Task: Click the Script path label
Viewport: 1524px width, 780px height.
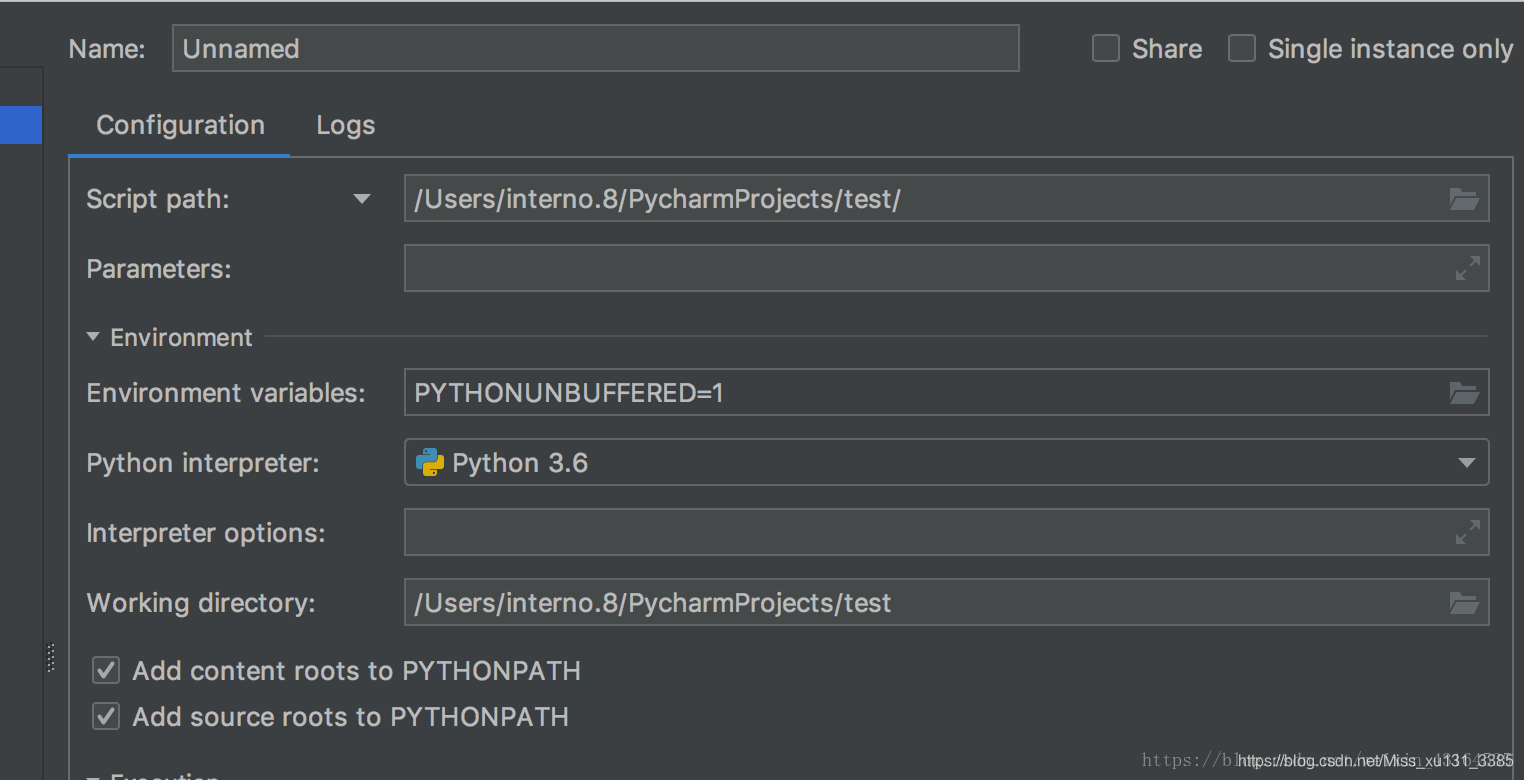Action: 158,199
